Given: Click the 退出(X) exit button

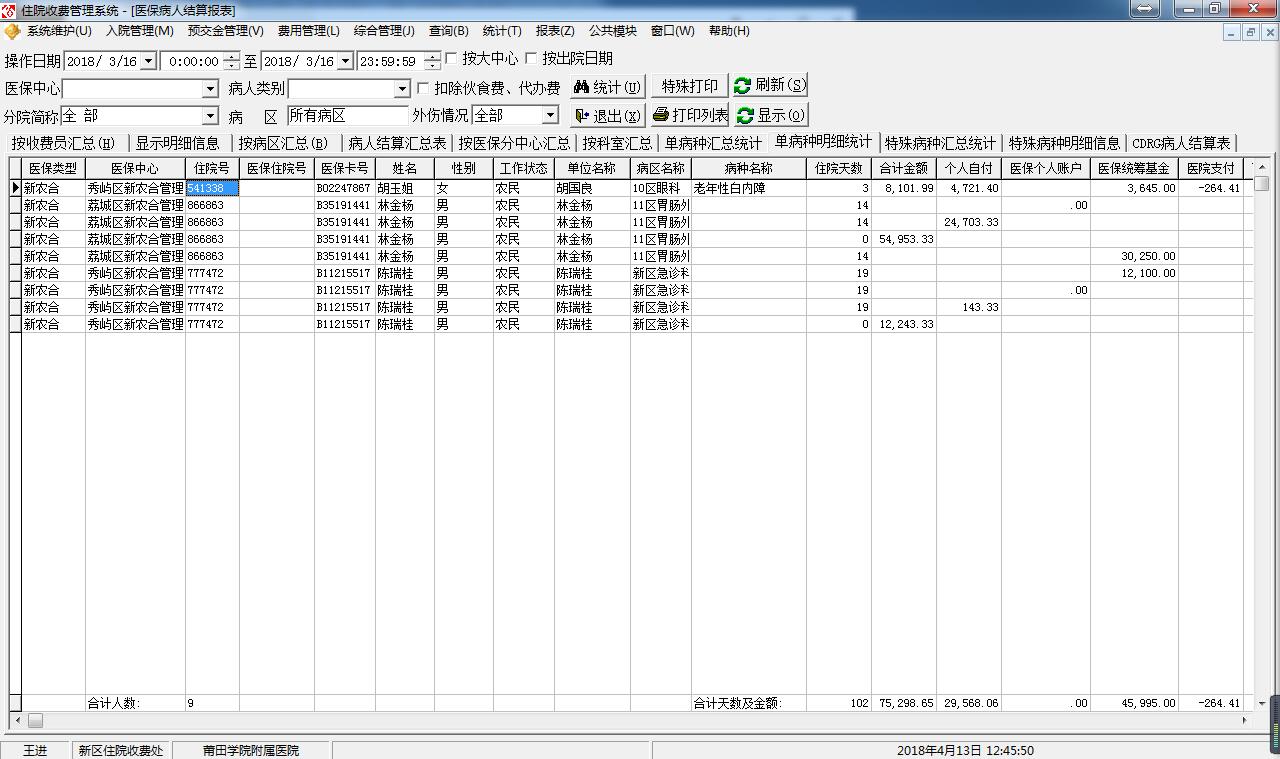Looking at the screenshot, I should click(x=607, y=115).
